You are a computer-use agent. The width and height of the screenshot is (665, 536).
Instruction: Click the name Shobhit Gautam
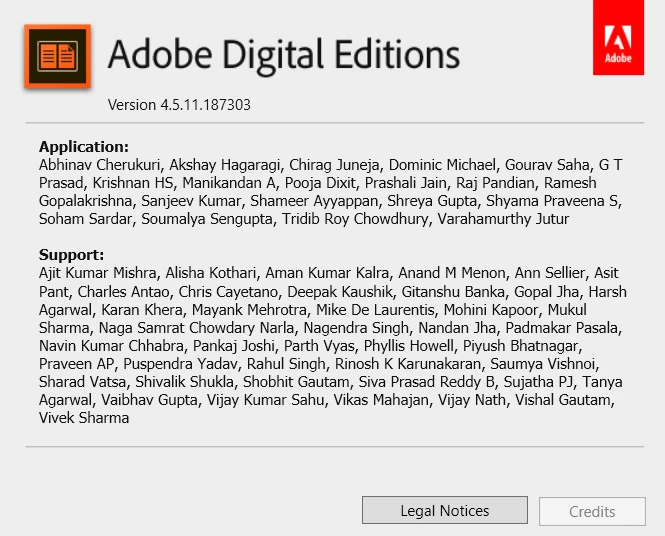[296, 382]
